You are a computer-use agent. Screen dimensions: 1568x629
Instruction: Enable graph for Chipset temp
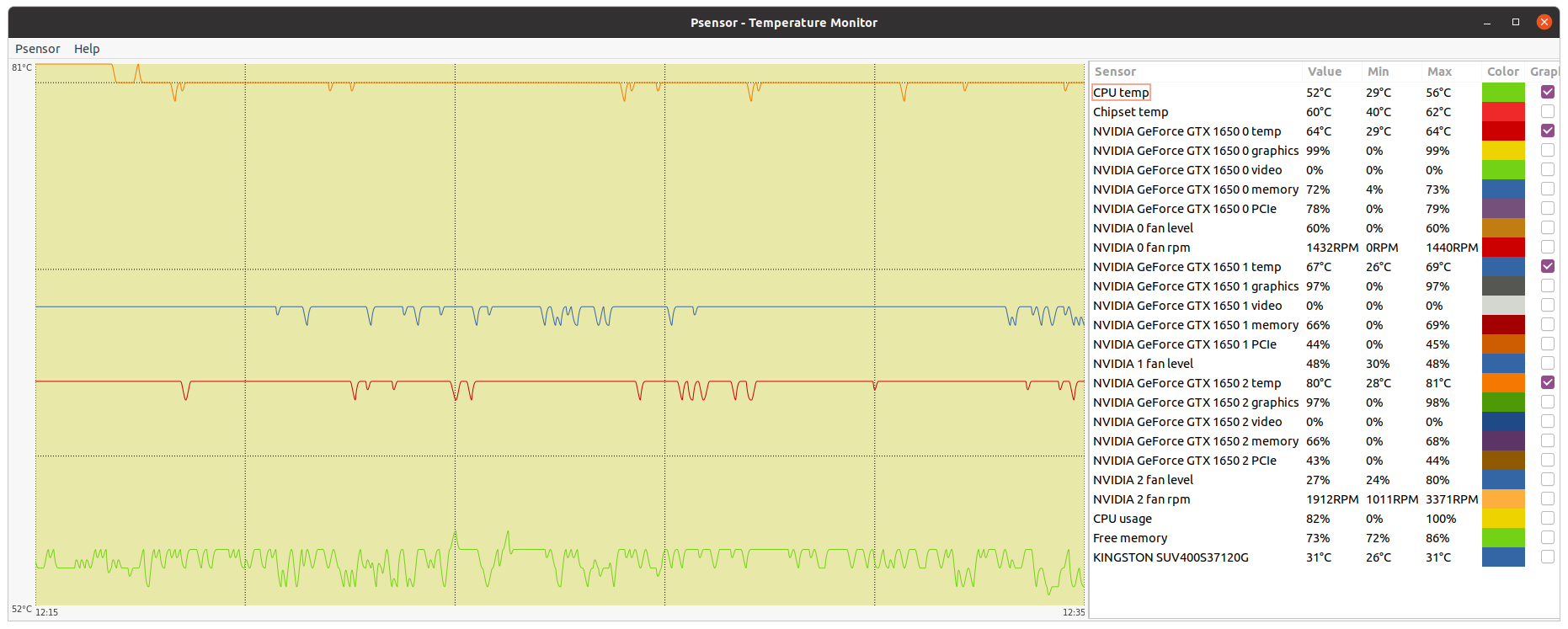point(1547,111)
